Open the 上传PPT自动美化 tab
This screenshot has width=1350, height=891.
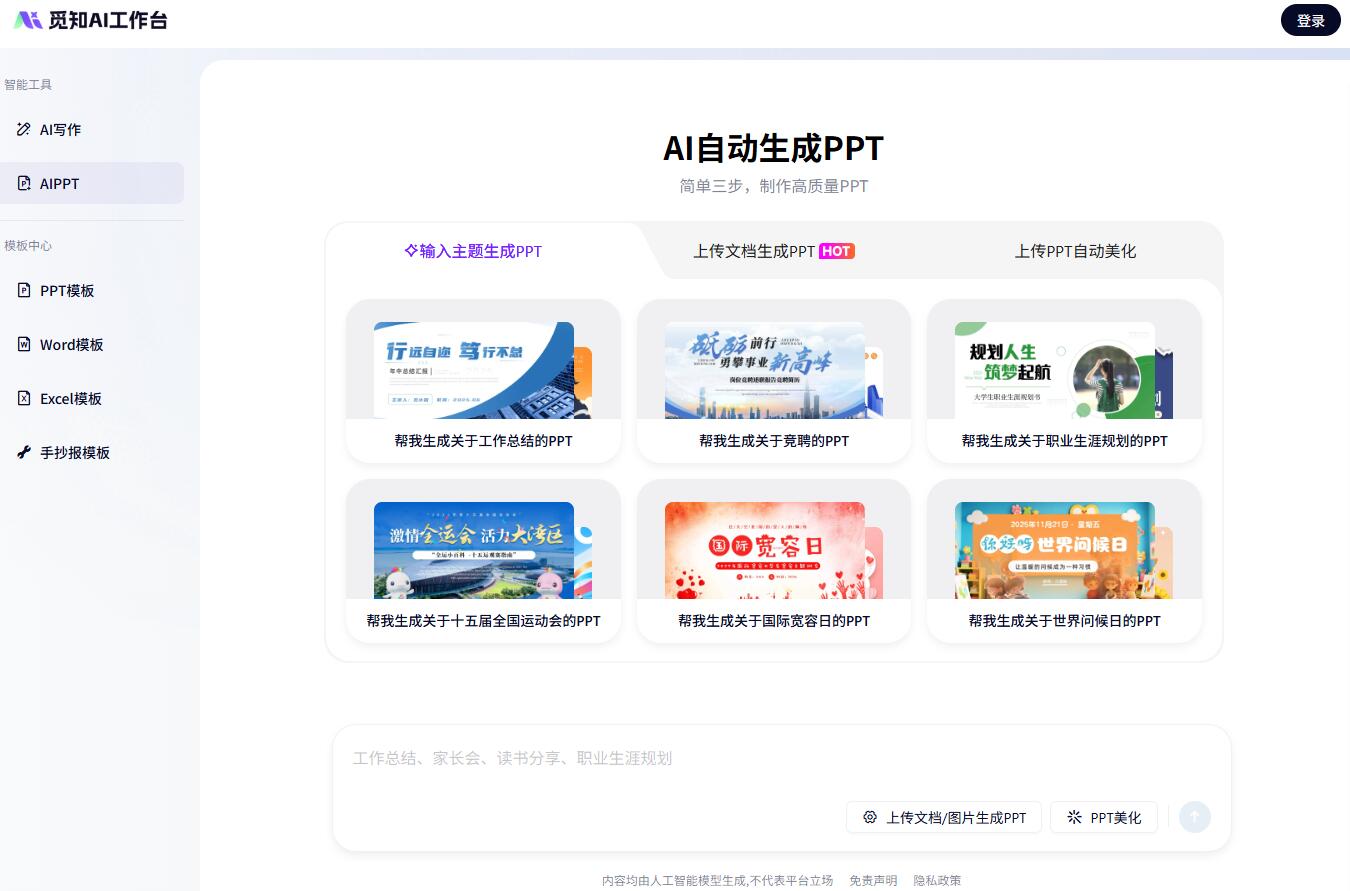[x=1075, y=251]
